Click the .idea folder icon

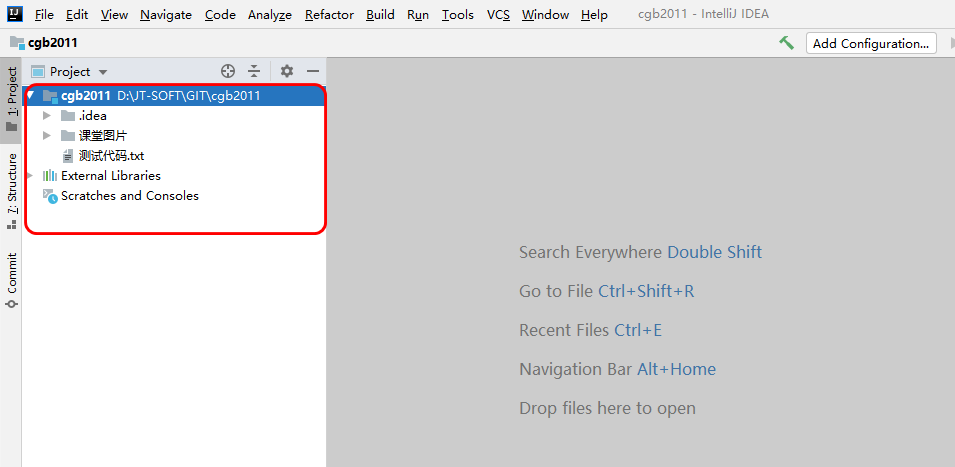(x=68, y=116)
